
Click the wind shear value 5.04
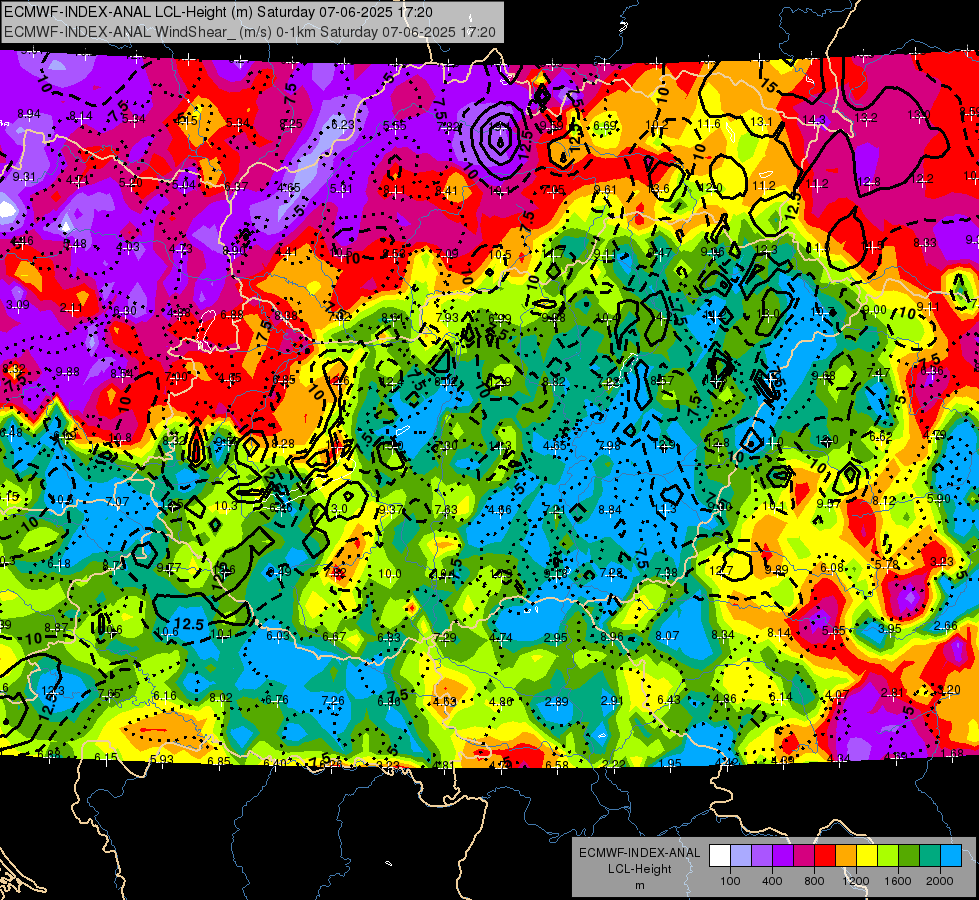pos(184,184)
